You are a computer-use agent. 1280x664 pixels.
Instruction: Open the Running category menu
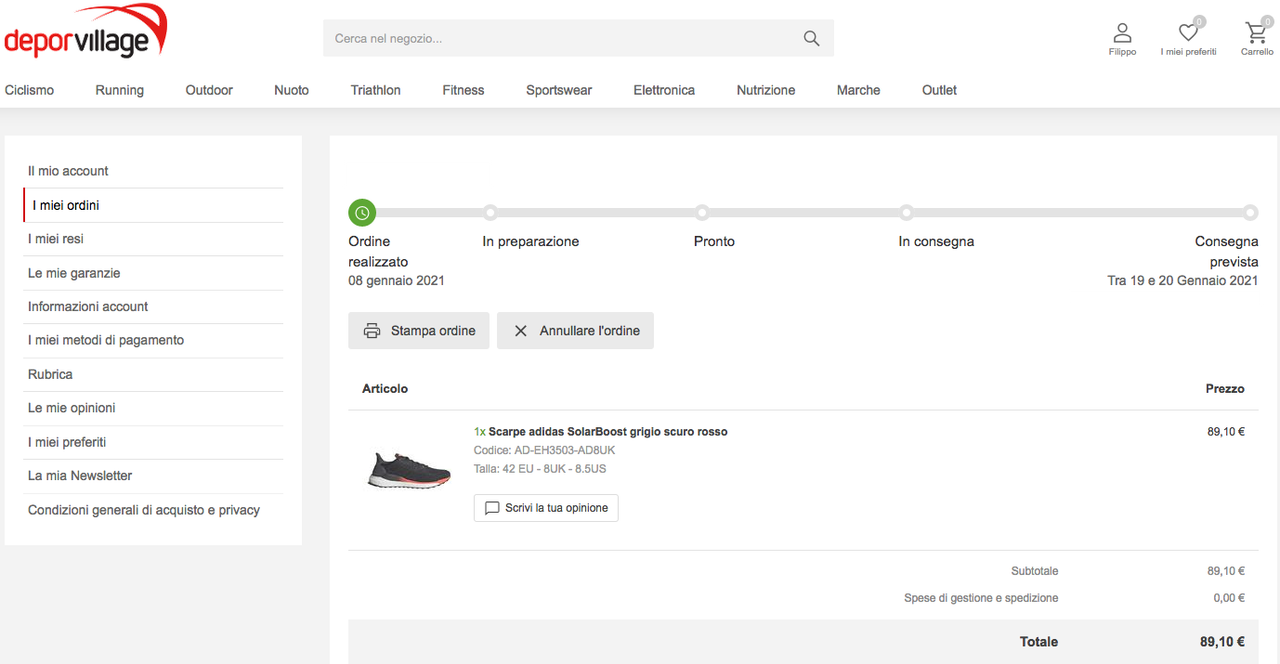click(x=119, y=90)
